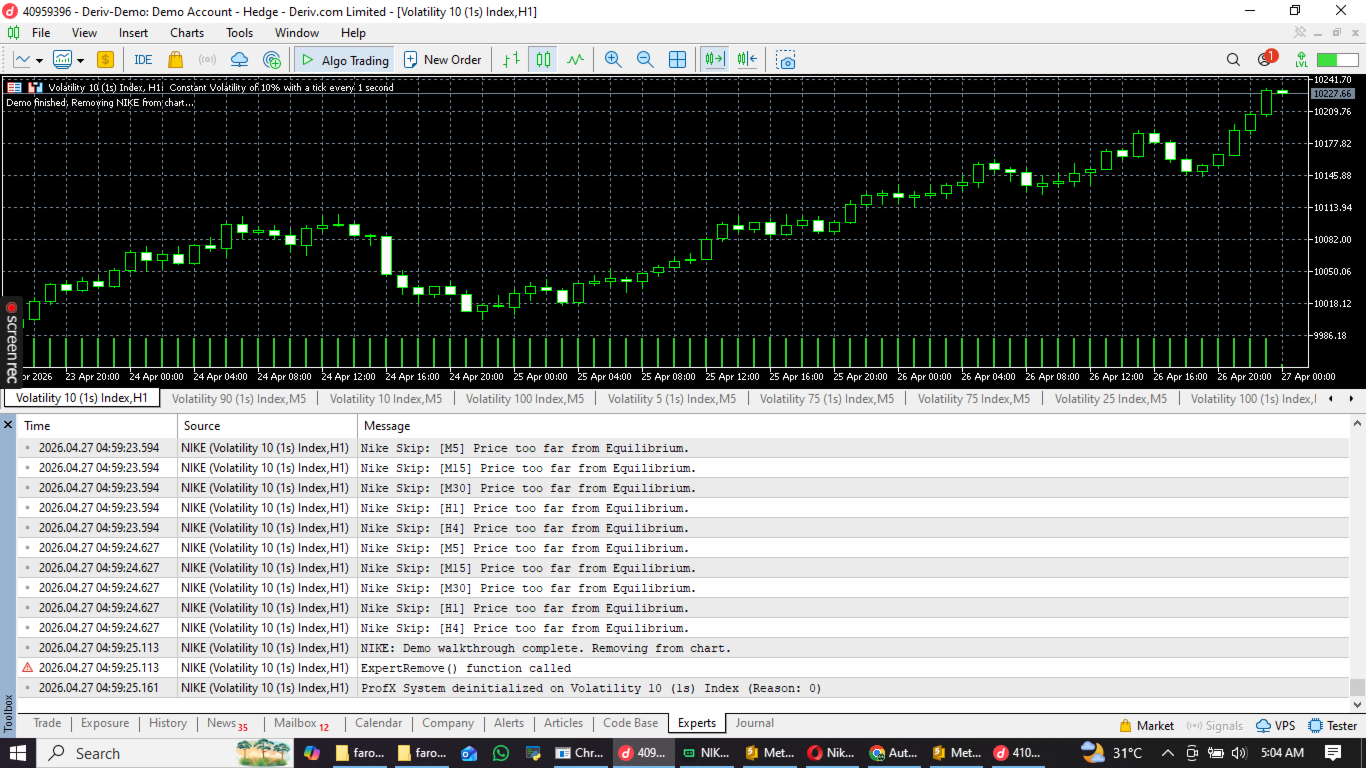Image resolution: width=1366 pixels, height=768 pixels.
Task: Open the Windows notification center icon
Action: tap(1333, 753)
